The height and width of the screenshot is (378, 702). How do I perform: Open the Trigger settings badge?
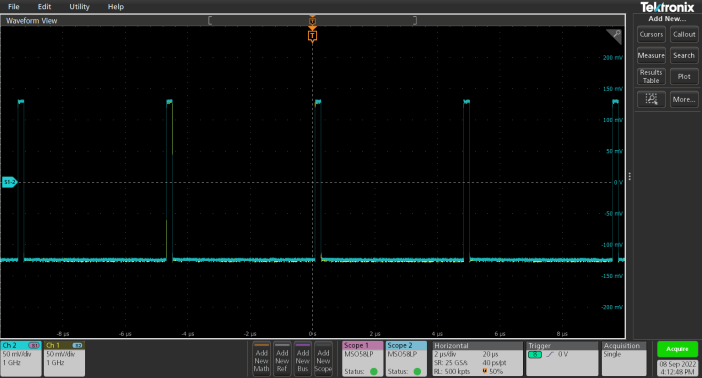pyautogui.click(x=562, y=358)
